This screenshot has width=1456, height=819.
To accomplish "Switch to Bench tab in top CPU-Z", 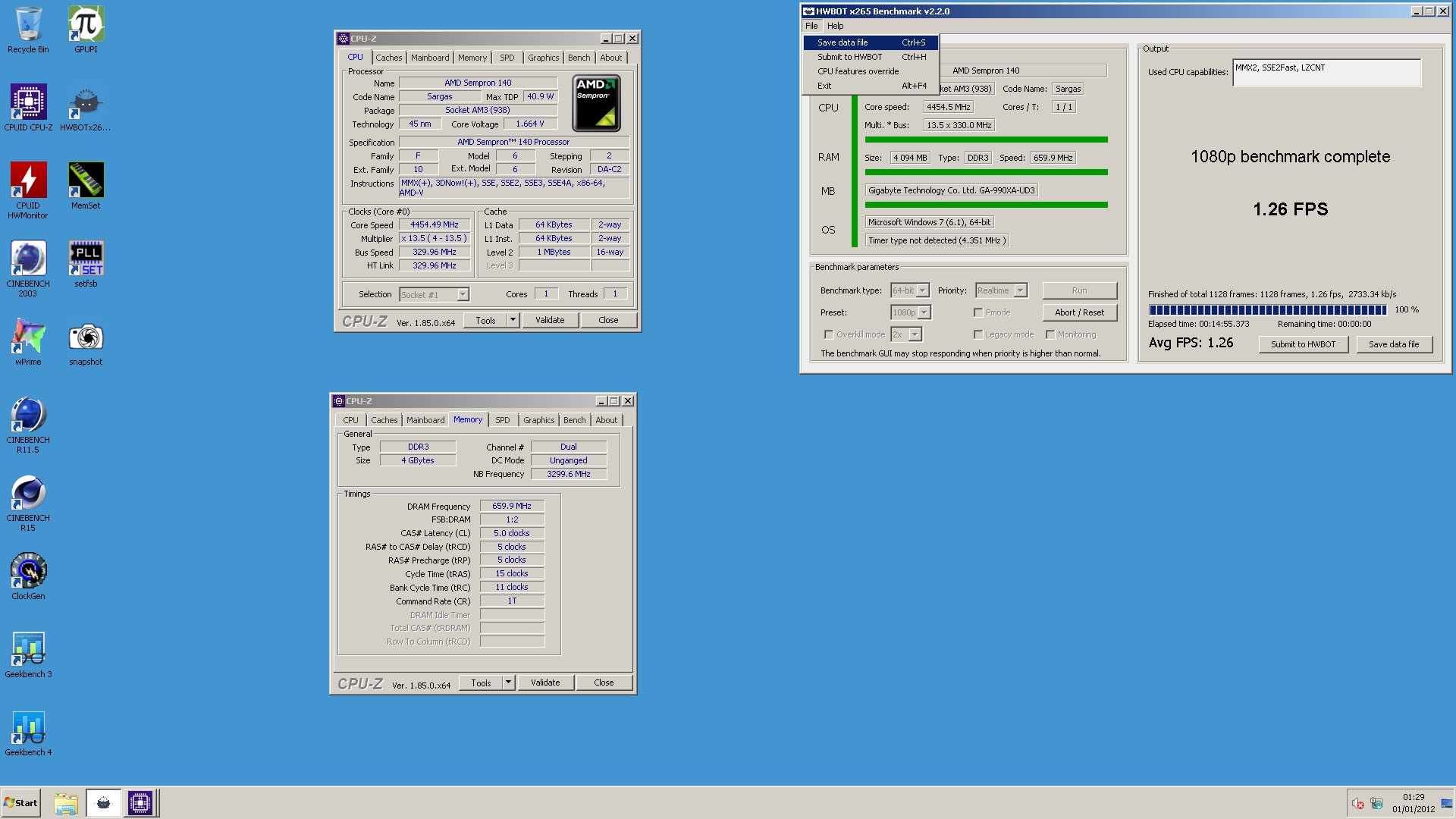I will tap(579, 58).
